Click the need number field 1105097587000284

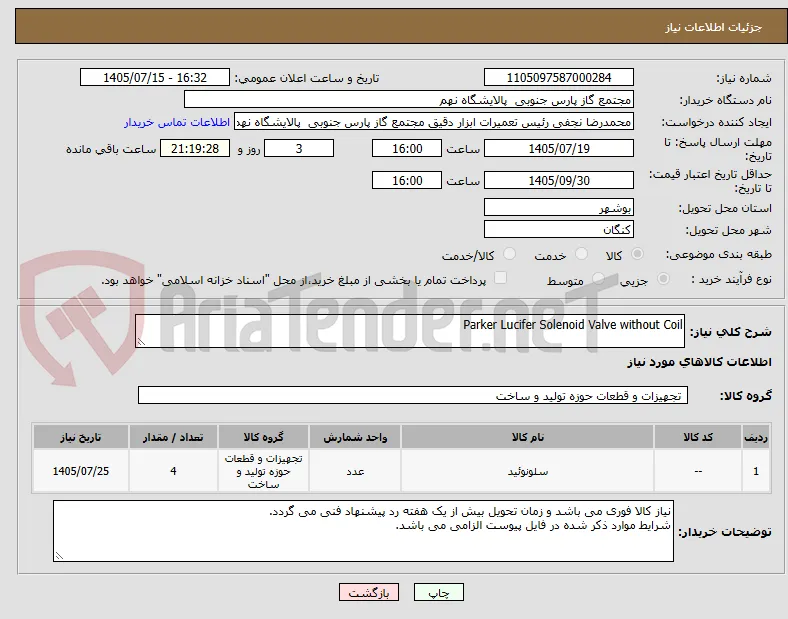tap(559, 77)
